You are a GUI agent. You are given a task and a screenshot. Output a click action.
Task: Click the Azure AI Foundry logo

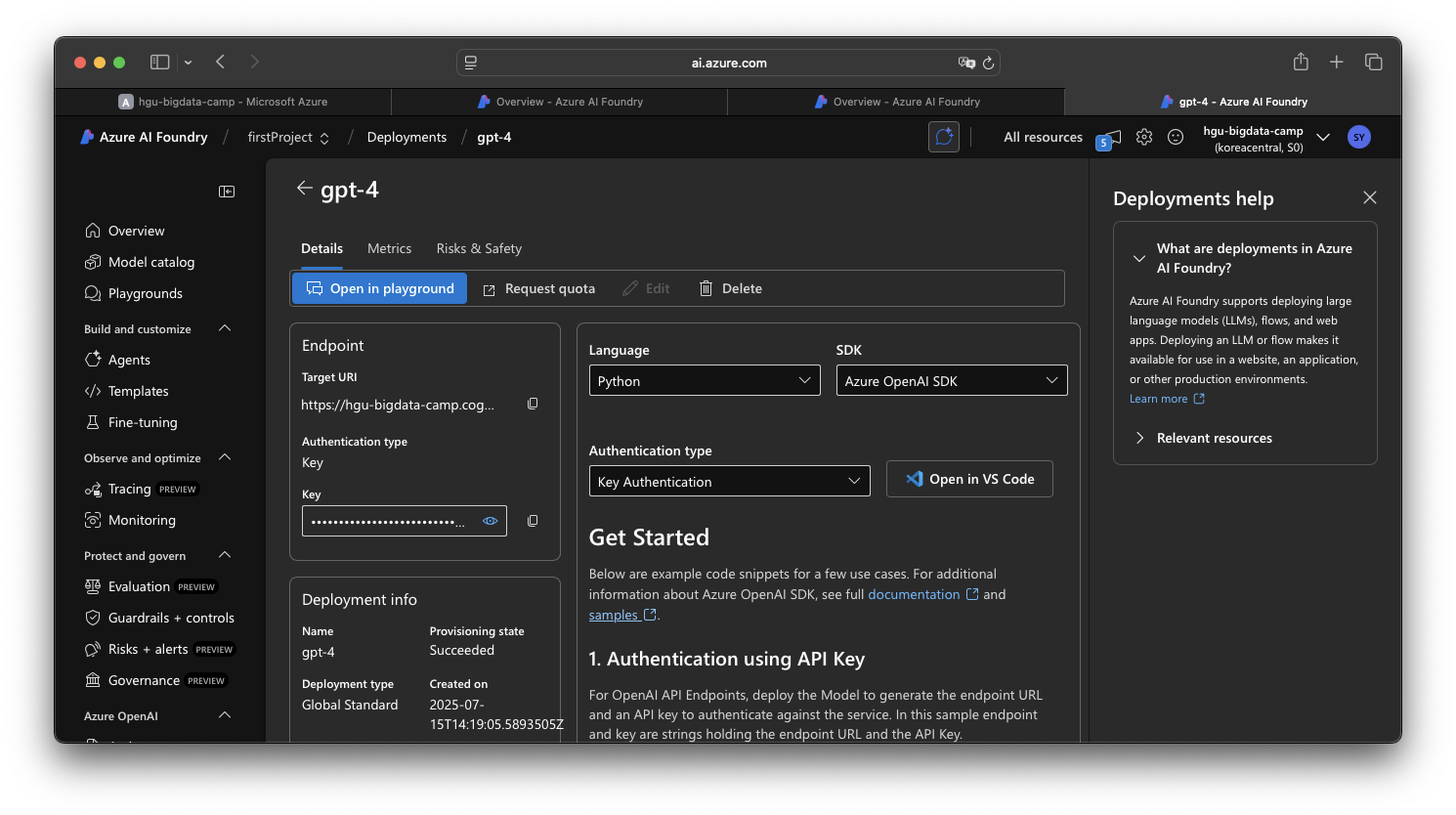tap(144, 137)
